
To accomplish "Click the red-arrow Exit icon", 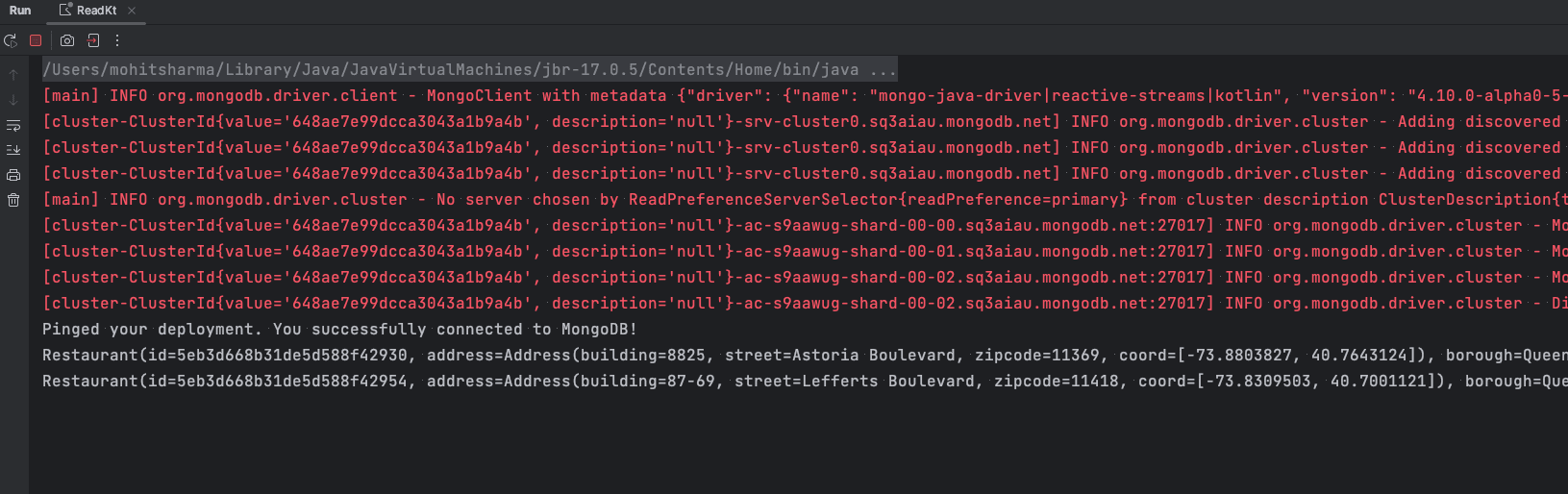I will (93, 40).
